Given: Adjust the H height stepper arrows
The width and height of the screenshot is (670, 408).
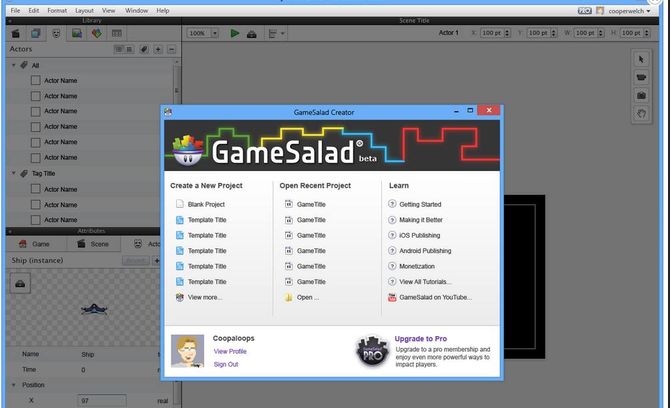Looking at the screenshot, I should coord(646,33).
